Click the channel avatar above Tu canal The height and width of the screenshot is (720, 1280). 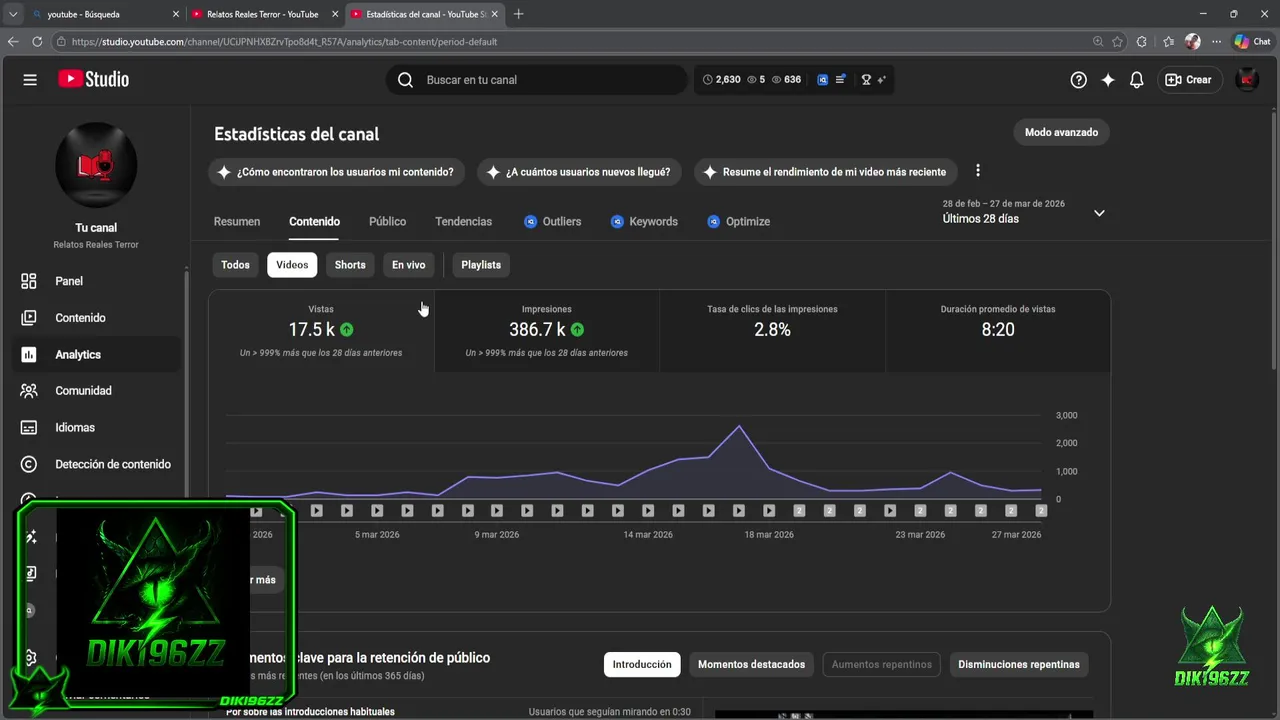pos(96,165)
